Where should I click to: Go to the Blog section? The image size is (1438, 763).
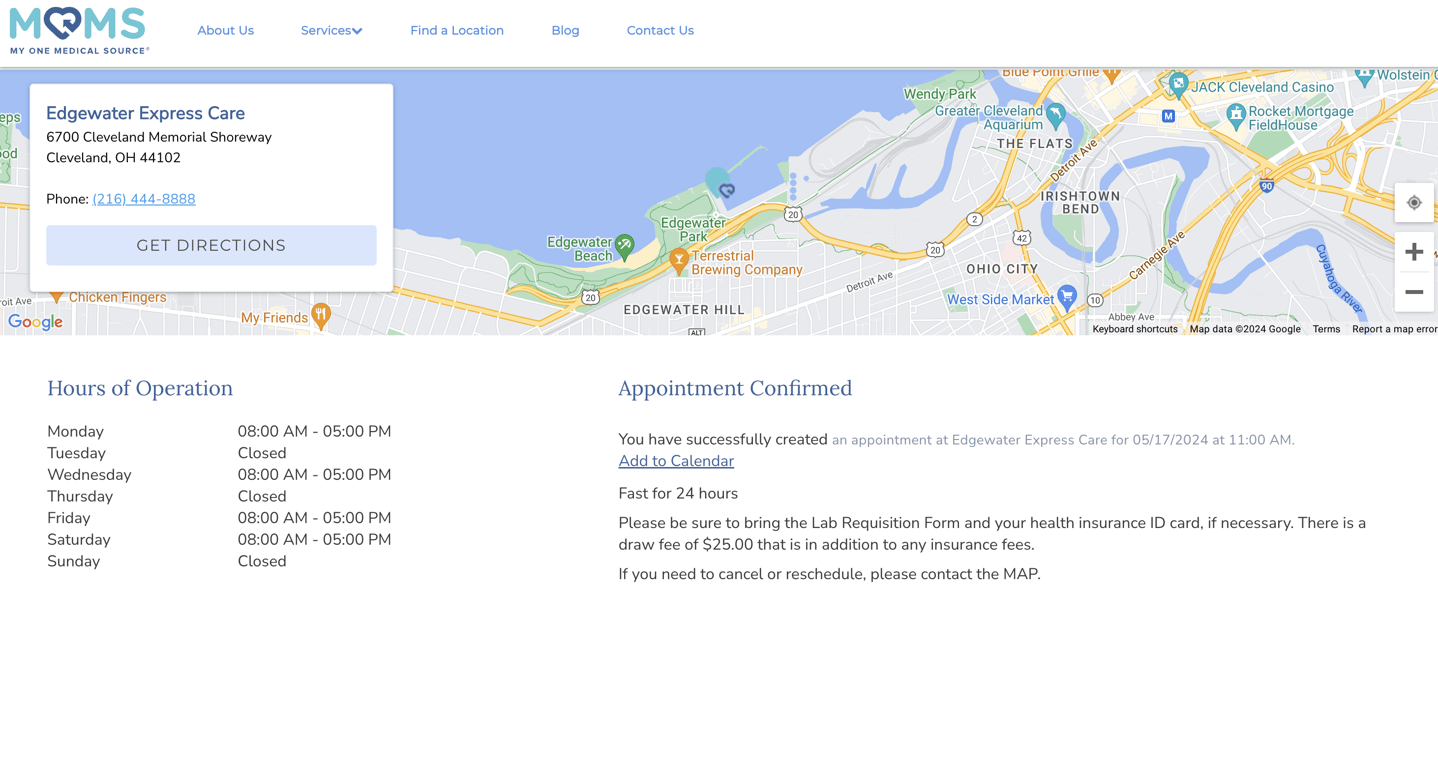pyautogui.click(x=565, y=30)
